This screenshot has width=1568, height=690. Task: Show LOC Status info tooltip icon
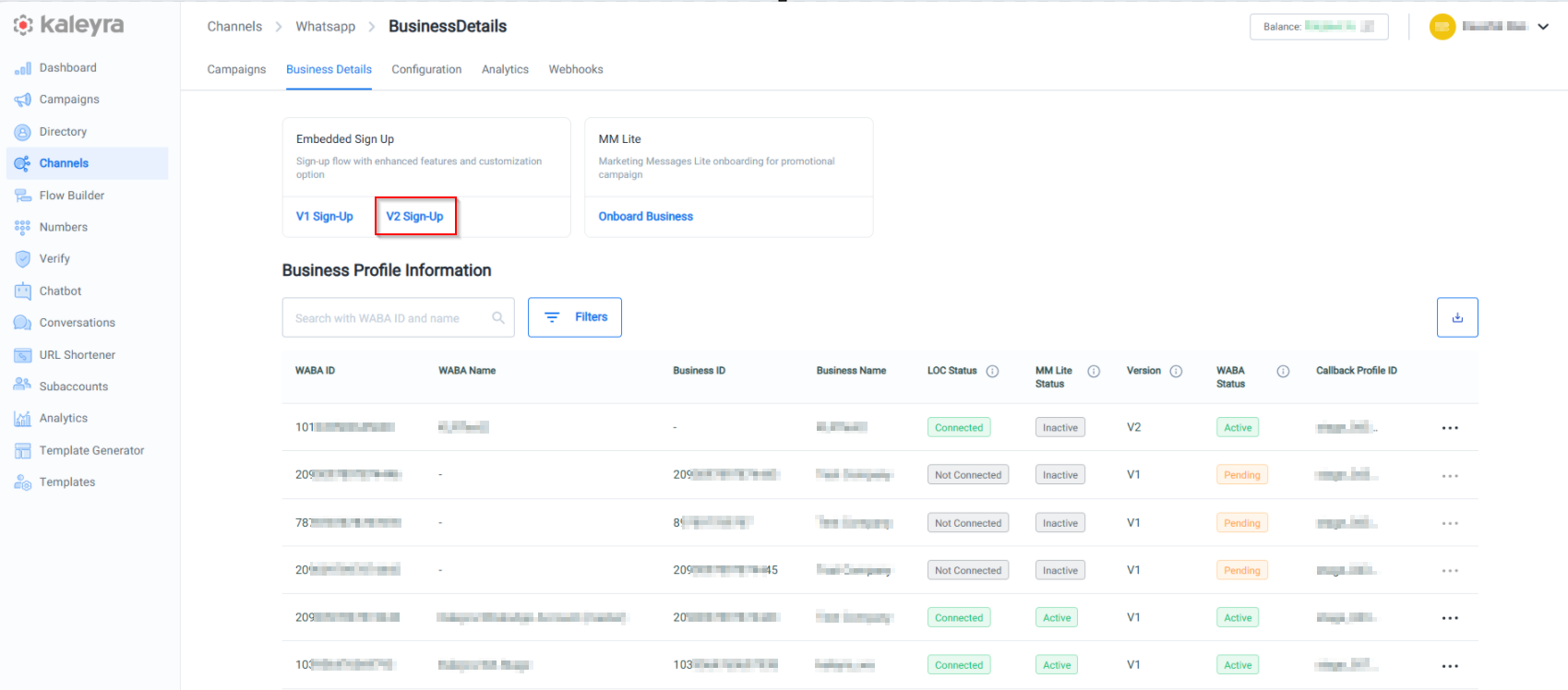(x=993, y=372)
